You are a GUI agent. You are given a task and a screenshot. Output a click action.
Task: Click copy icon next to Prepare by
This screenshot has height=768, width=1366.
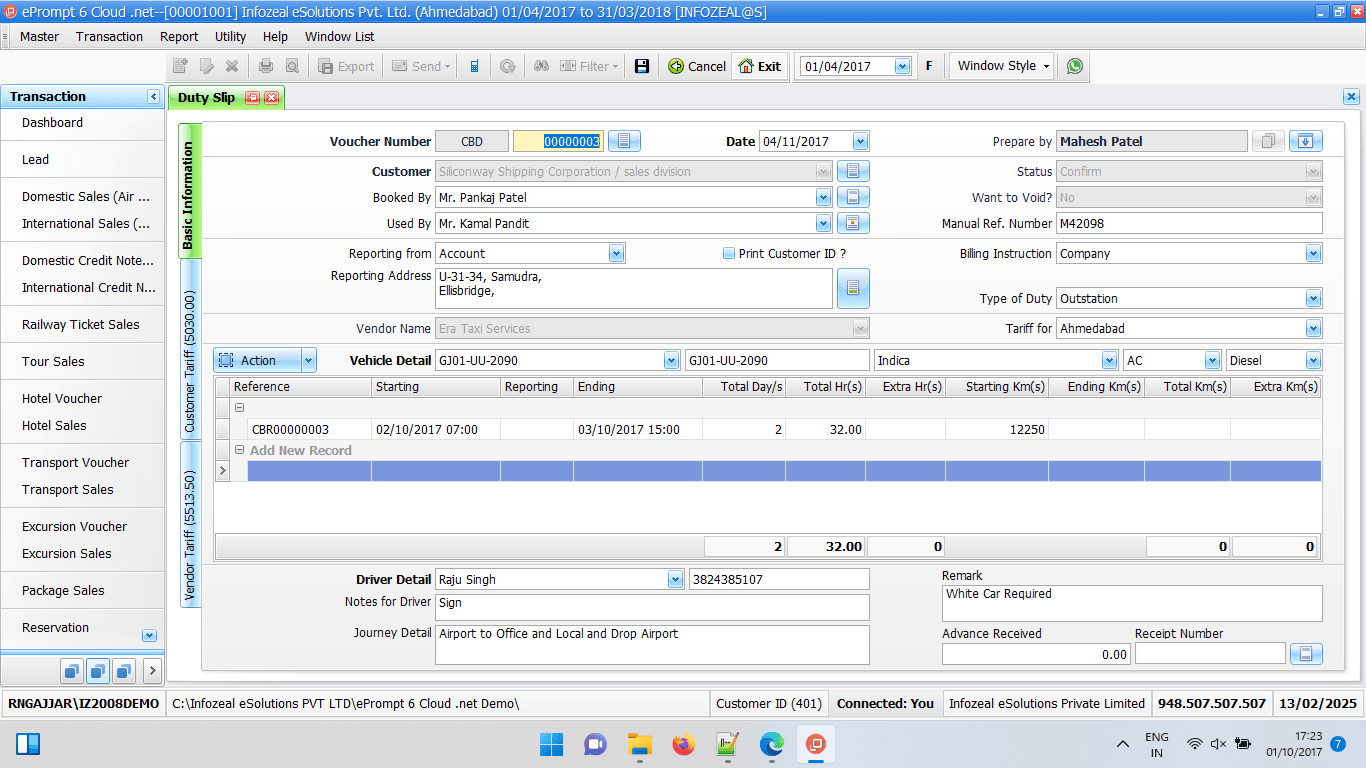tap(1268, 141)
